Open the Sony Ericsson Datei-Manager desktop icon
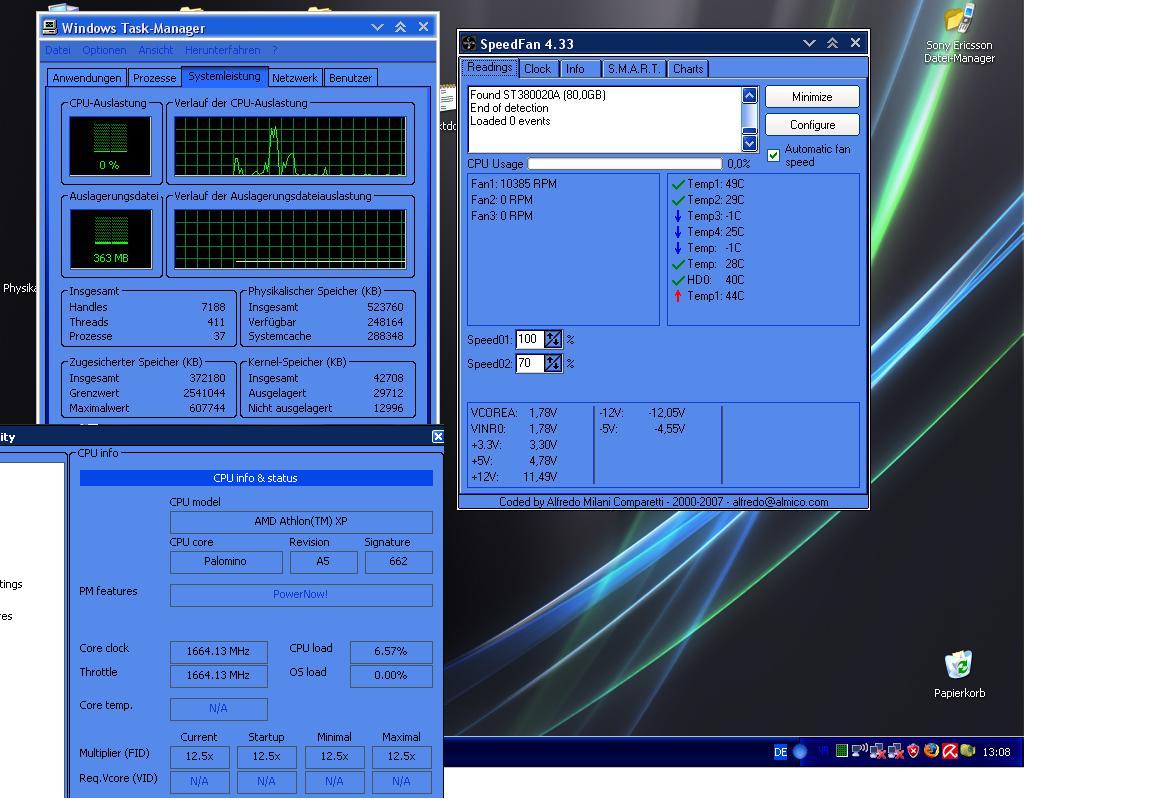 [x=959, y=34]
